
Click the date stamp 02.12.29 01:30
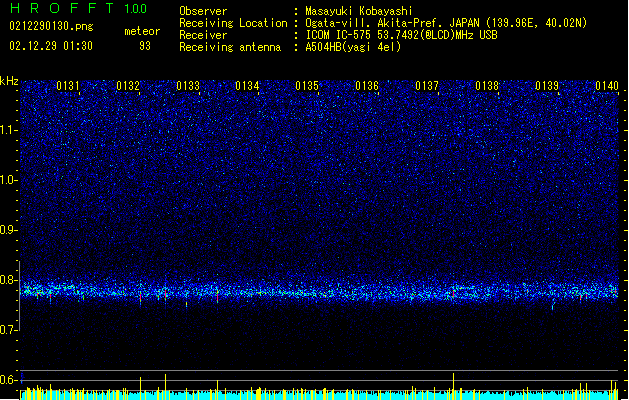click(x=51, y=46)
